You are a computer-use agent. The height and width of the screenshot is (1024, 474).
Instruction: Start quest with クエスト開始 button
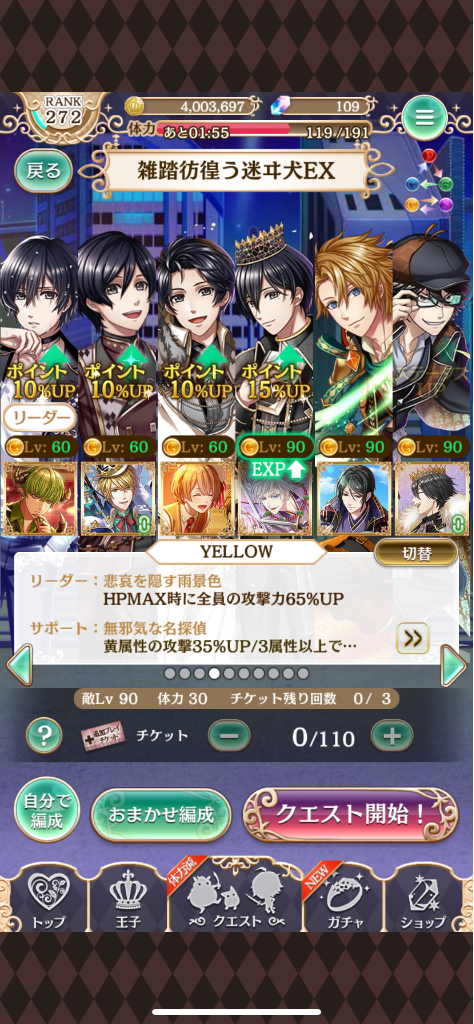(351, 814)
